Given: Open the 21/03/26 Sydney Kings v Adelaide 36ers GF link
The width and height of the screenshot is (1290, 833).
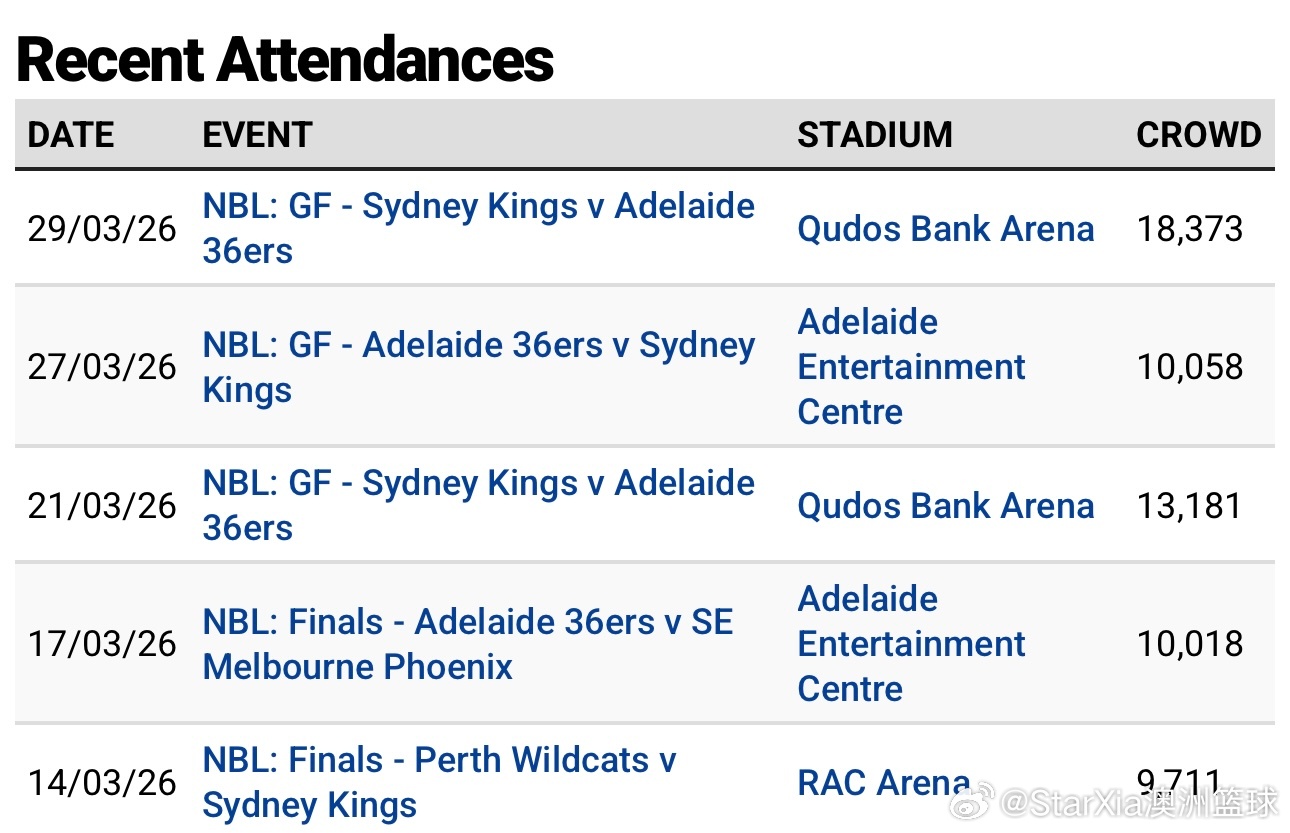Looking at the screenshot, I should [x=478, y=484].
